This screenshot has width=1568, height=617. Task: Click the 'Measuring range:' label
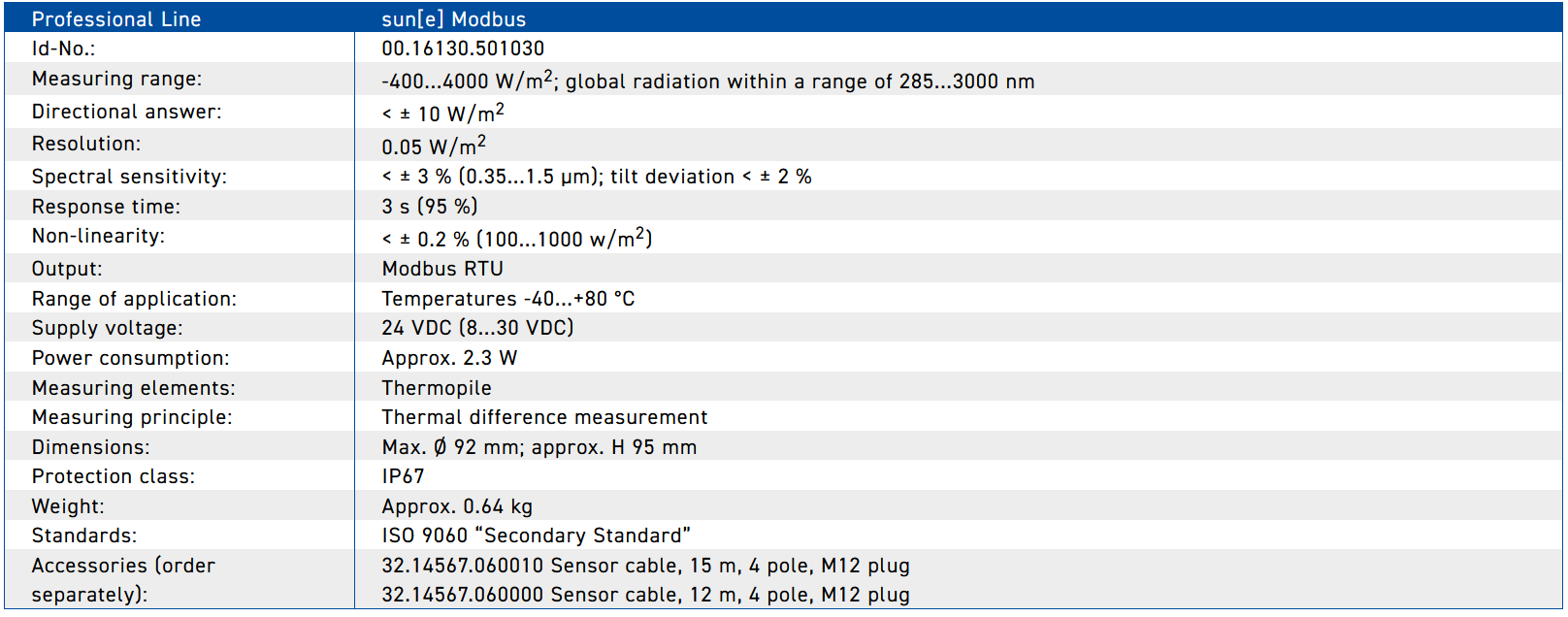click(117, 79)
